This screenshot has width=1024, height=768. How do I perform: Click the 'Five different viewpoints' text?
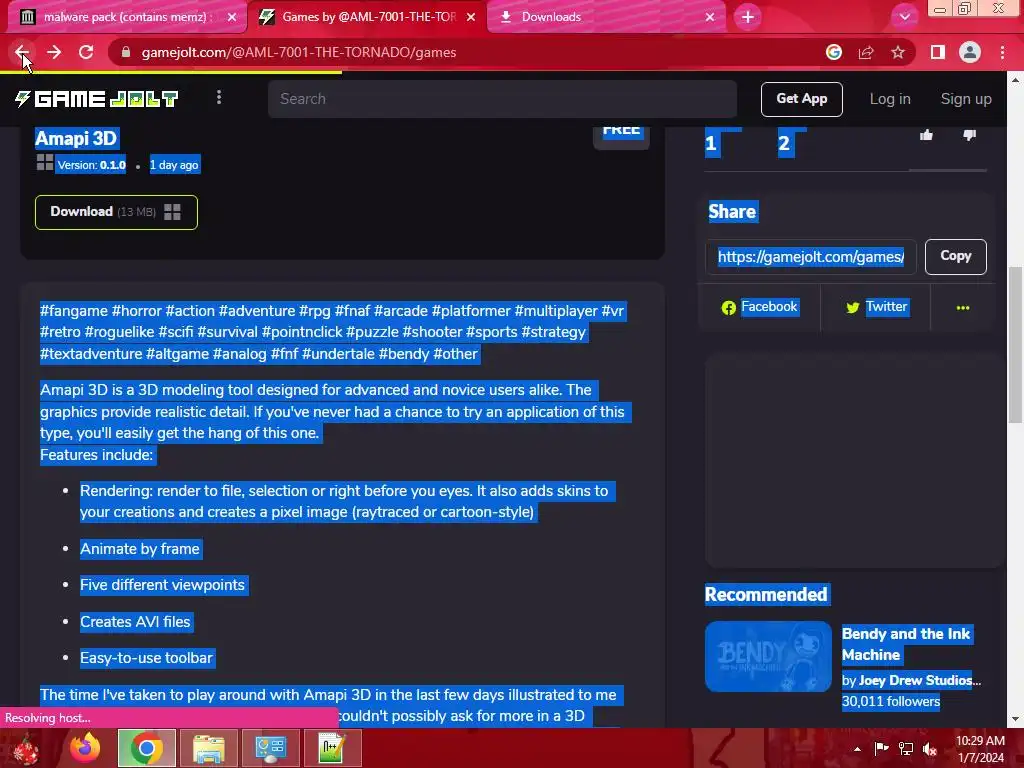tap(162, 585)
